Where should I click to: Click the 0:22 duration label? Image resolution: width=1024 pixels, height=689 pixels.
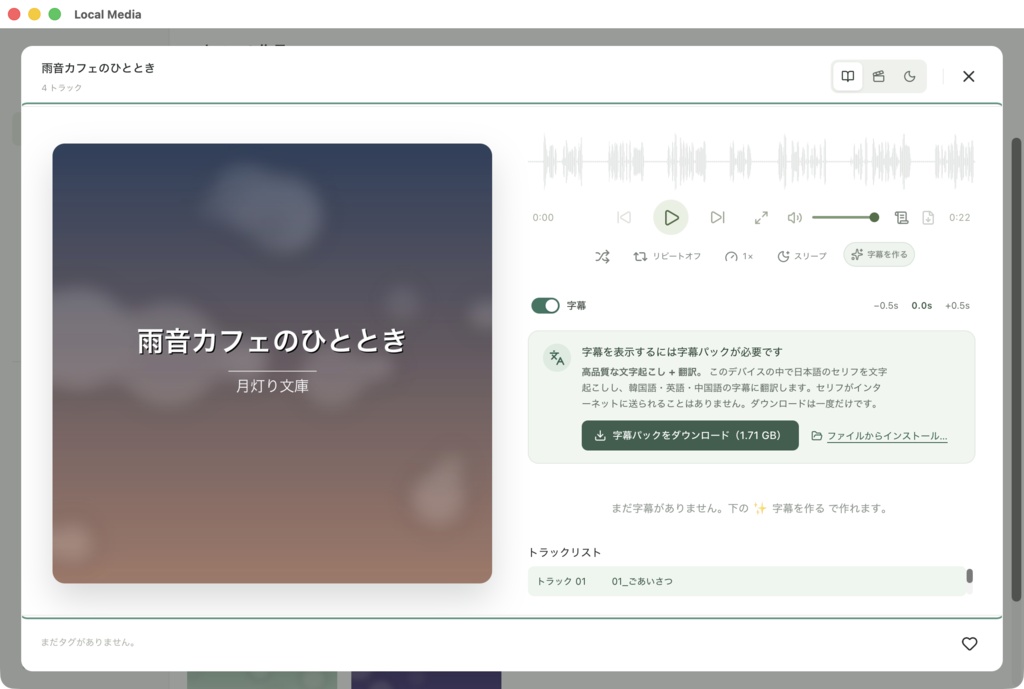(x=959, y=217)
